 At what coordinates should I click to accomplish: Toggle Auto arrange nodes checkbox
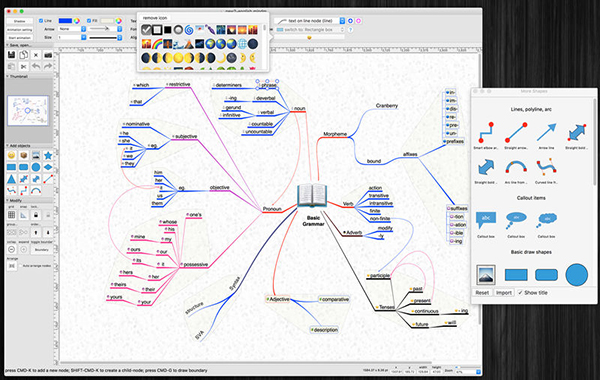[x=21, y=266]
